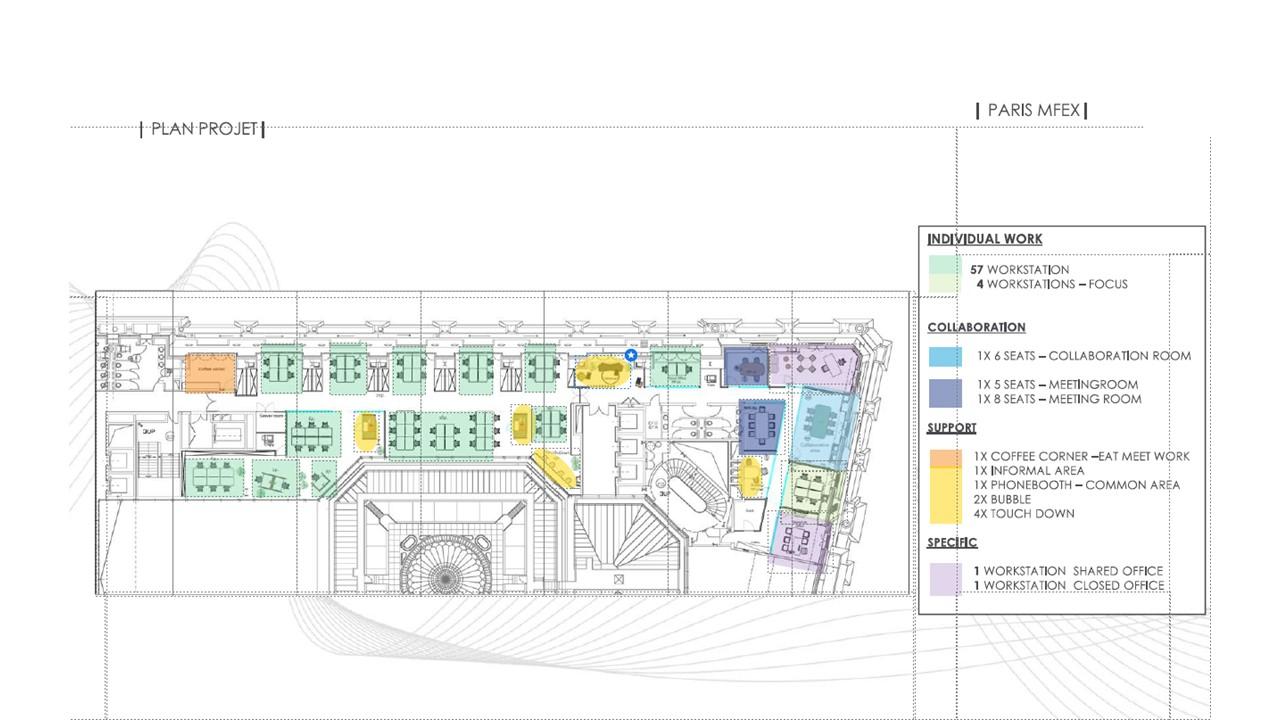
Task: Click the 4X TOUCH DOWN legend entry
Action: [1024, 514]
